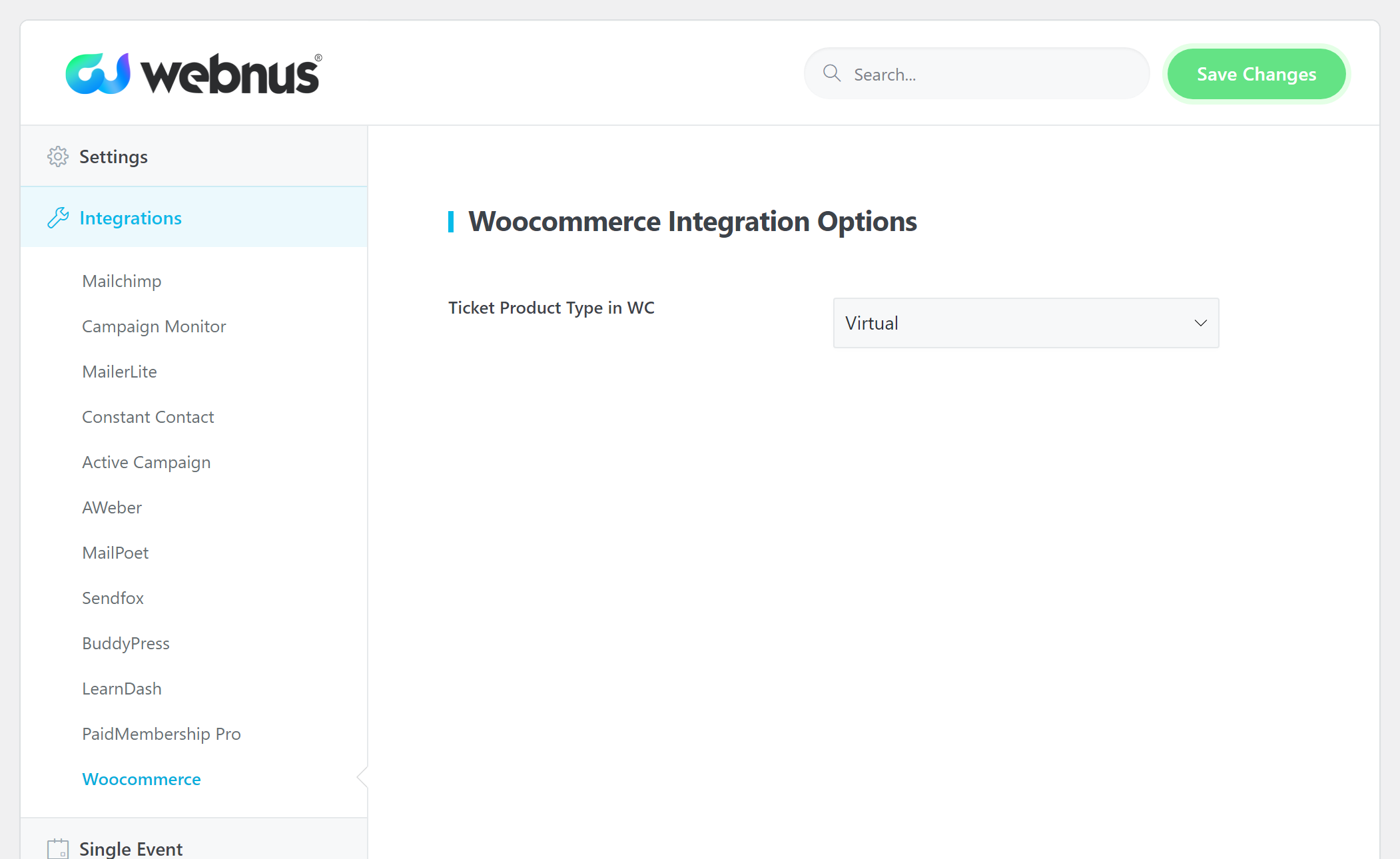Image resolution: width=1400 pixels, height=859 pixels.
Task: Select Sendfox integration
Action: click(x=113, y=598)
